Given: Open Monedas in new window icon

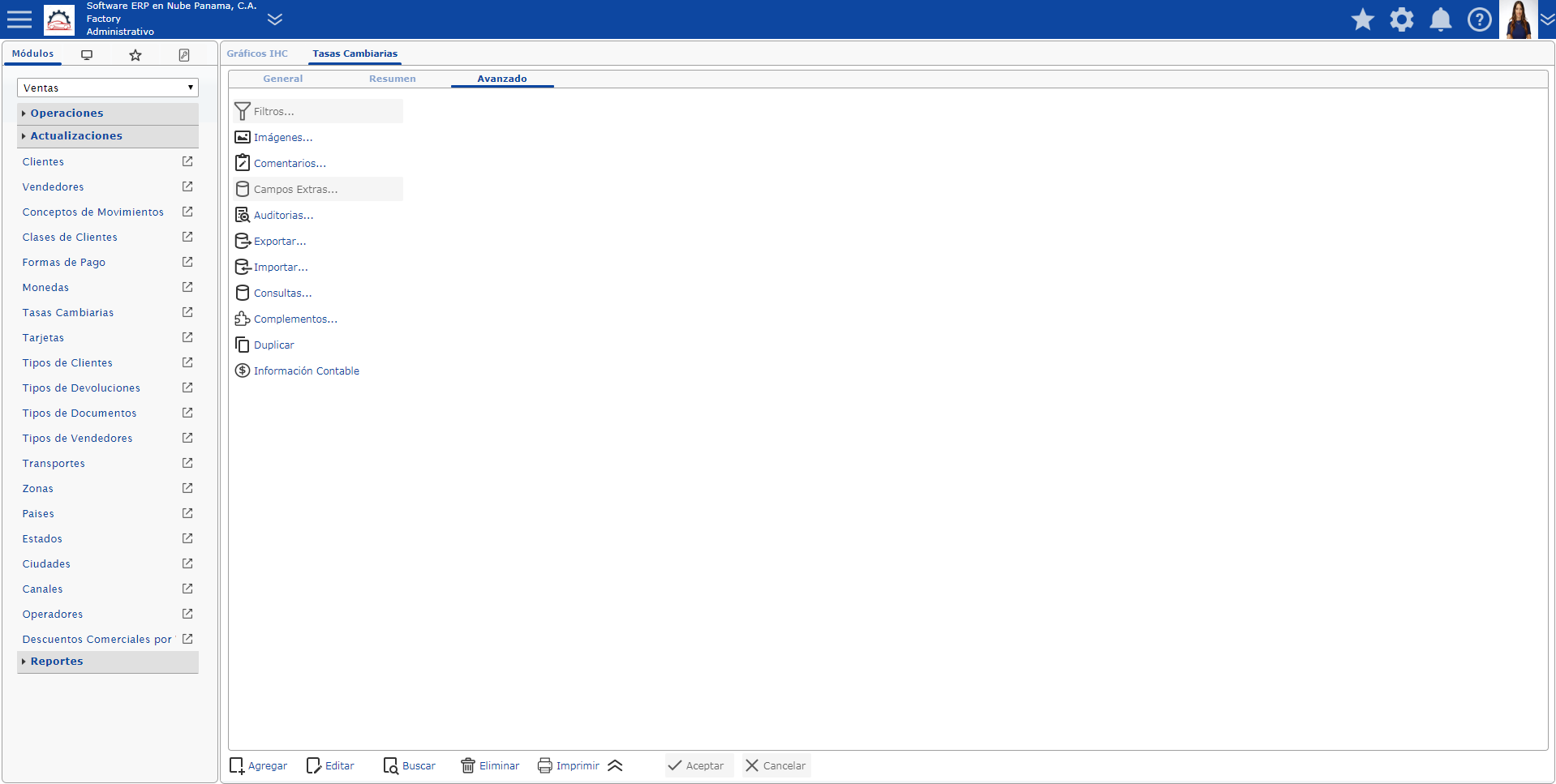Looking at the screenshot, I should (187, 287).
